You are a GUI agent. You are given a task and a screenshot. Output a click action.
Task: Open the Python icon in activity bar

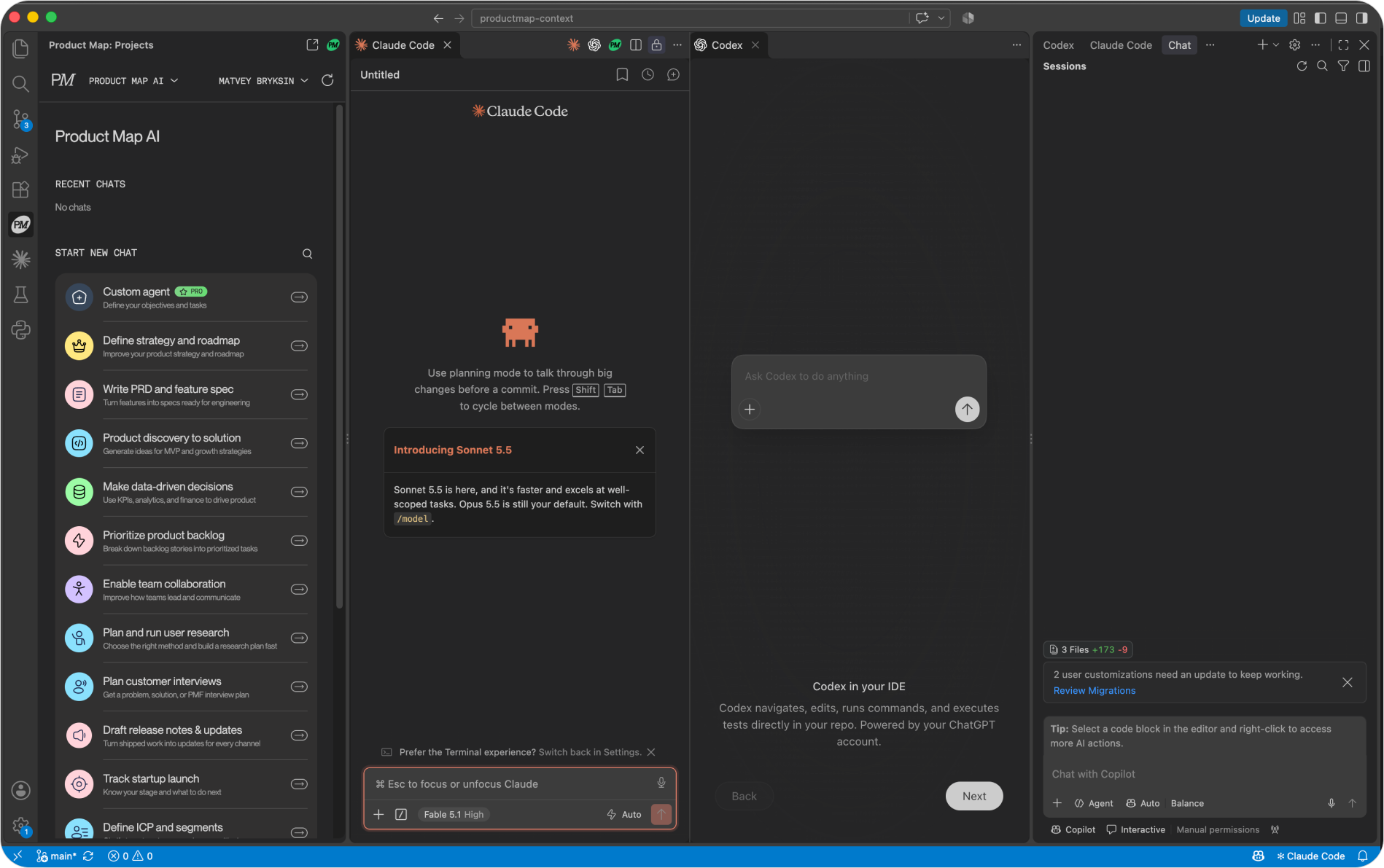click(x=20, y=329)
